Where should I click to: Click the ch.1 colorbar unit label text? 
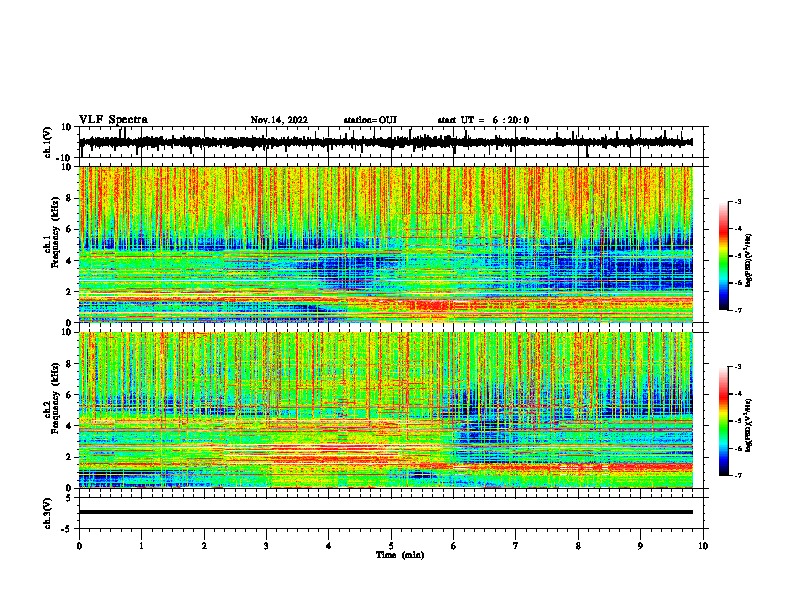[748, 260]
